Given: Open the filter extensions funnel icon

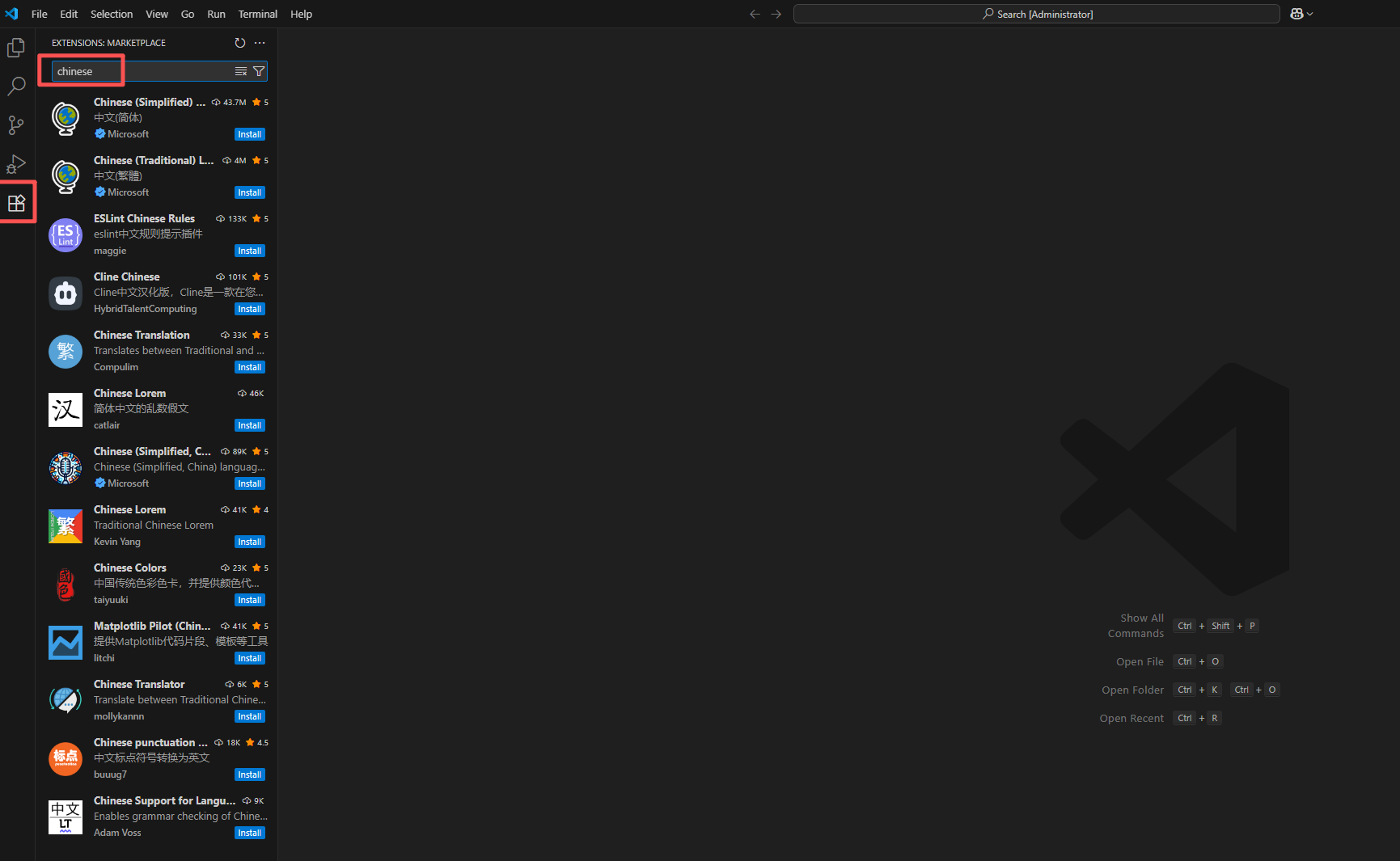Looking at the screenshot, I should (259, 71).
